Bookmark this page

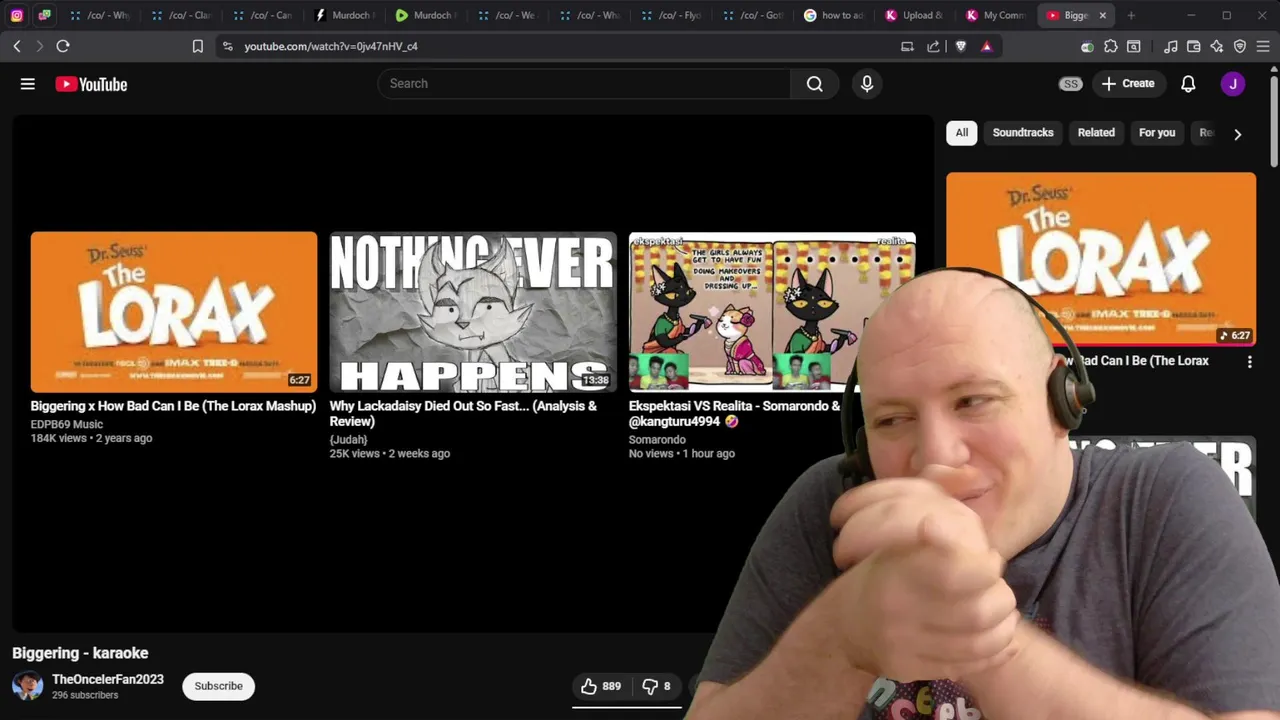coord(198,46)
